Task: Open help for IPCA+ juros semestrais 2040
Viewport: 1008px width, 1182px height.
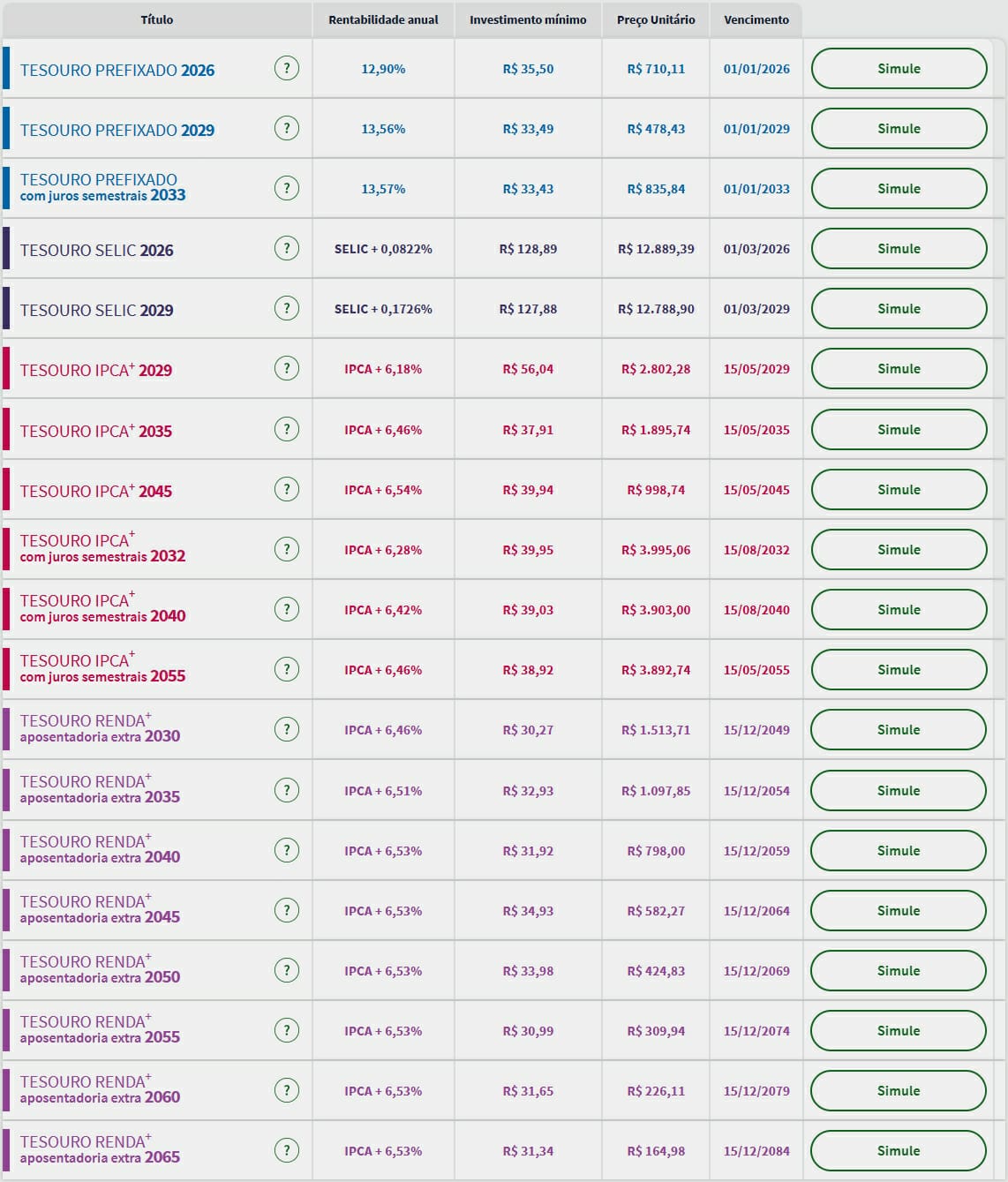Action: [286, 609]
